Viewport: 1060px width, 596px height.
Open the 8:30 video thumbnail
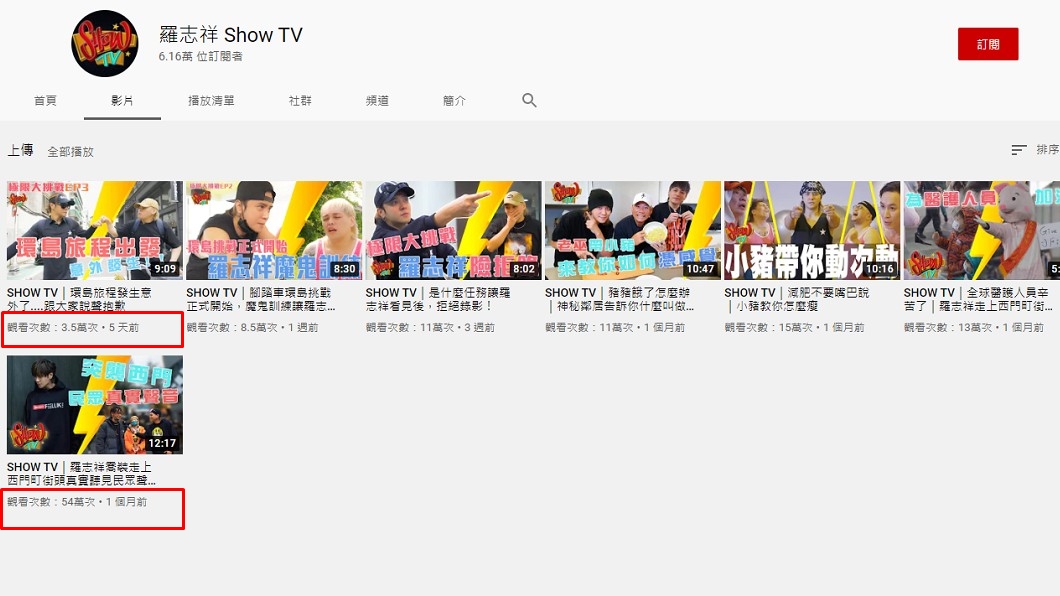(274, 230)
